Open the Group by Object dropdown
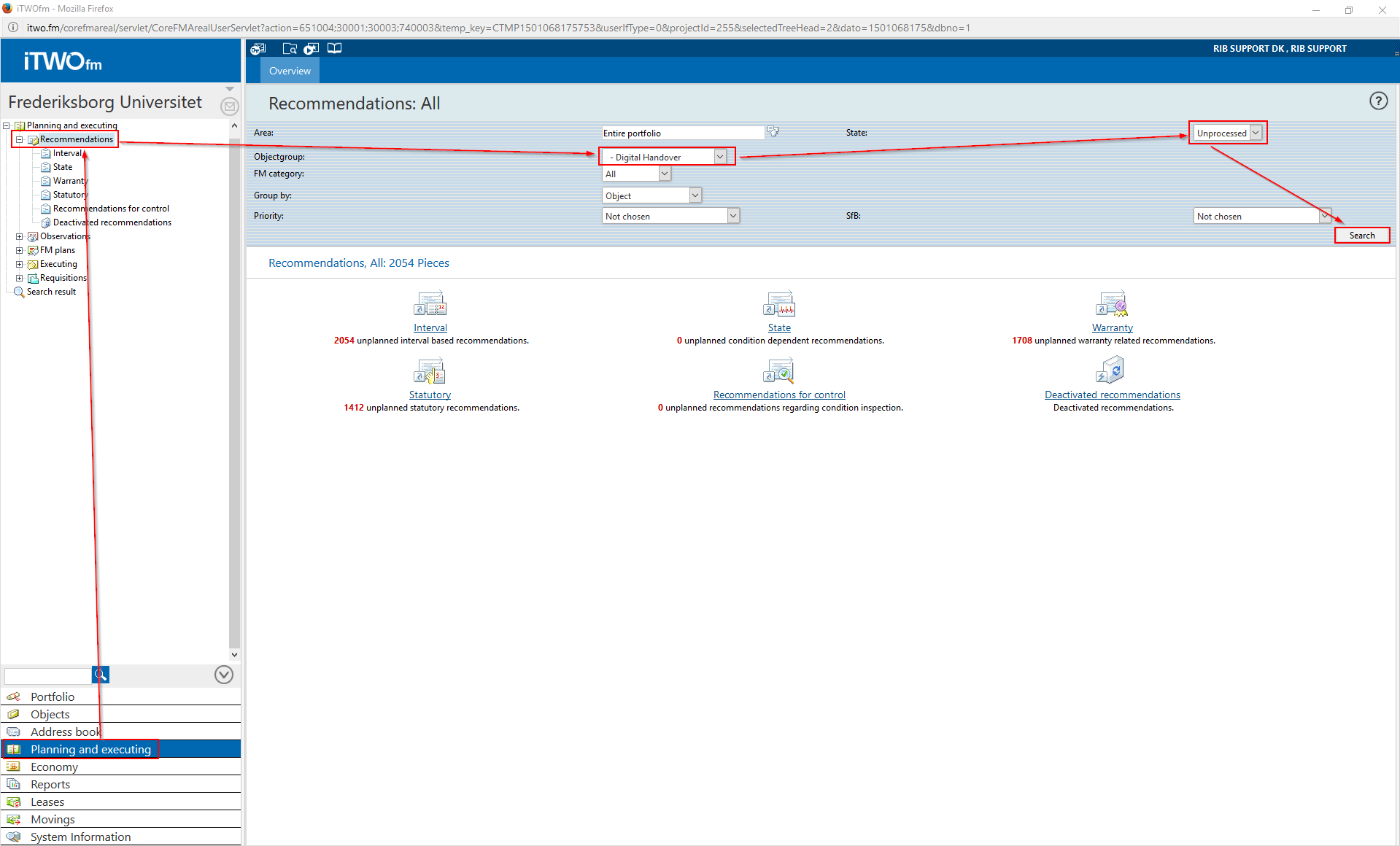The height and width of the screenshot is (846, 1400). 695,195
